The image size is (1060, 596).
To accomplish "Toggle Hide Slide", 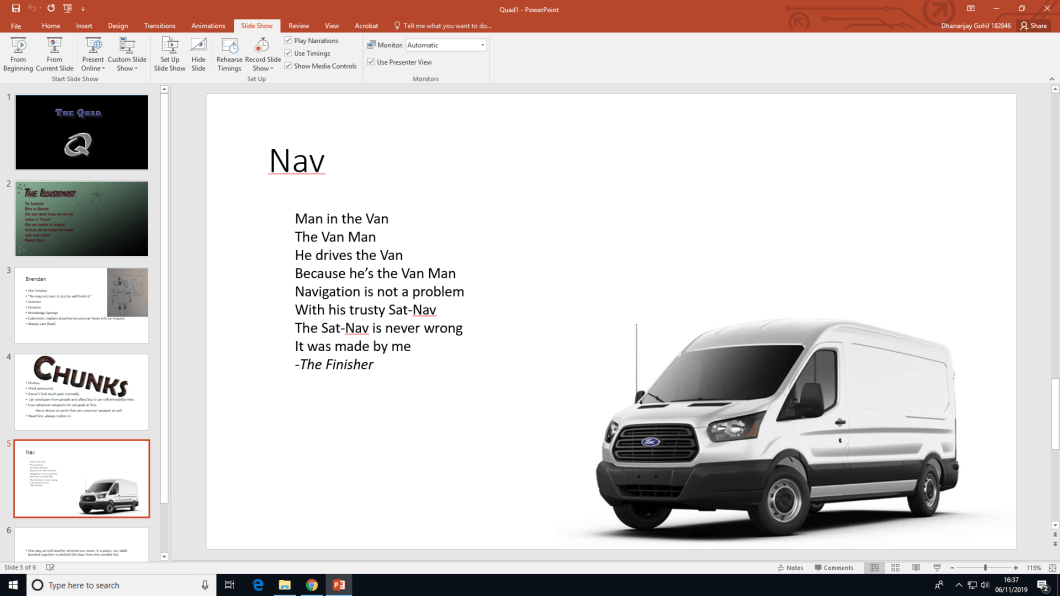I will tap(198, 54).
